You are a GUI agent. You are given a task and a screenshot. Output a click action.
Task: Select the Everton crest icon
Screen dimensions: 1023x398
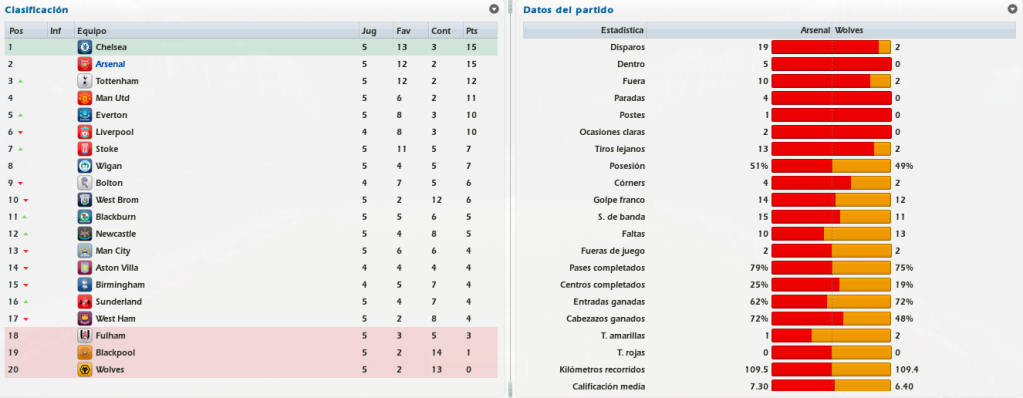(x=84, y=115)
